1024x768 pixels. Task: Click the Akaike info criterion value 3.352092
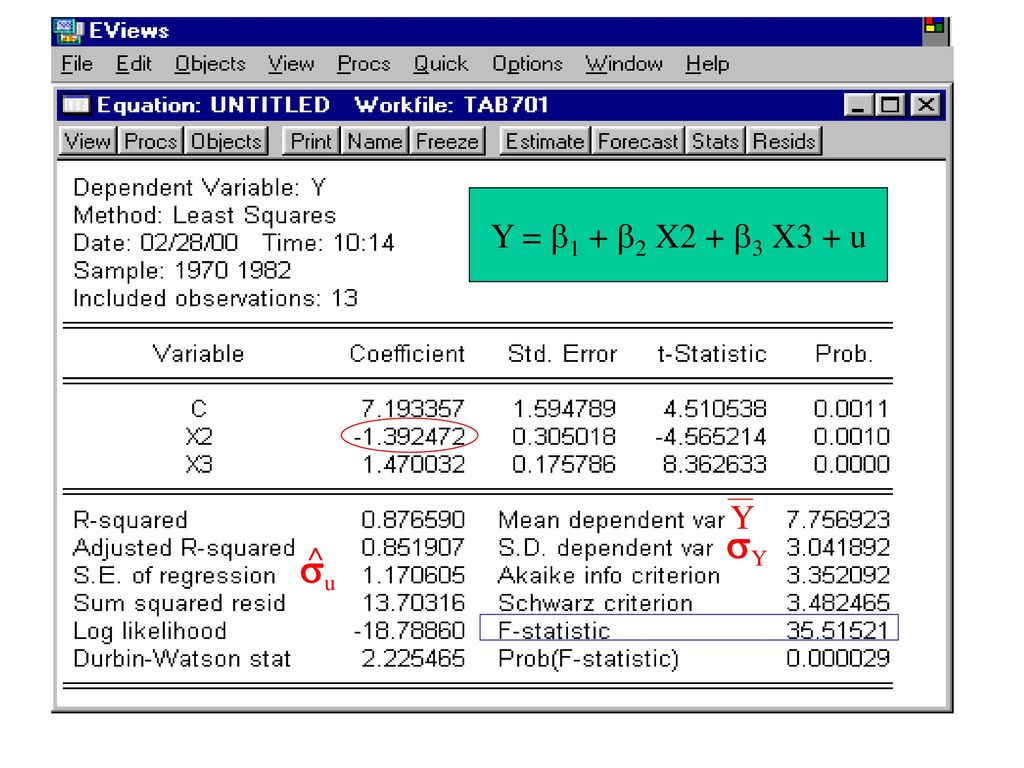(x=838, y=575)
